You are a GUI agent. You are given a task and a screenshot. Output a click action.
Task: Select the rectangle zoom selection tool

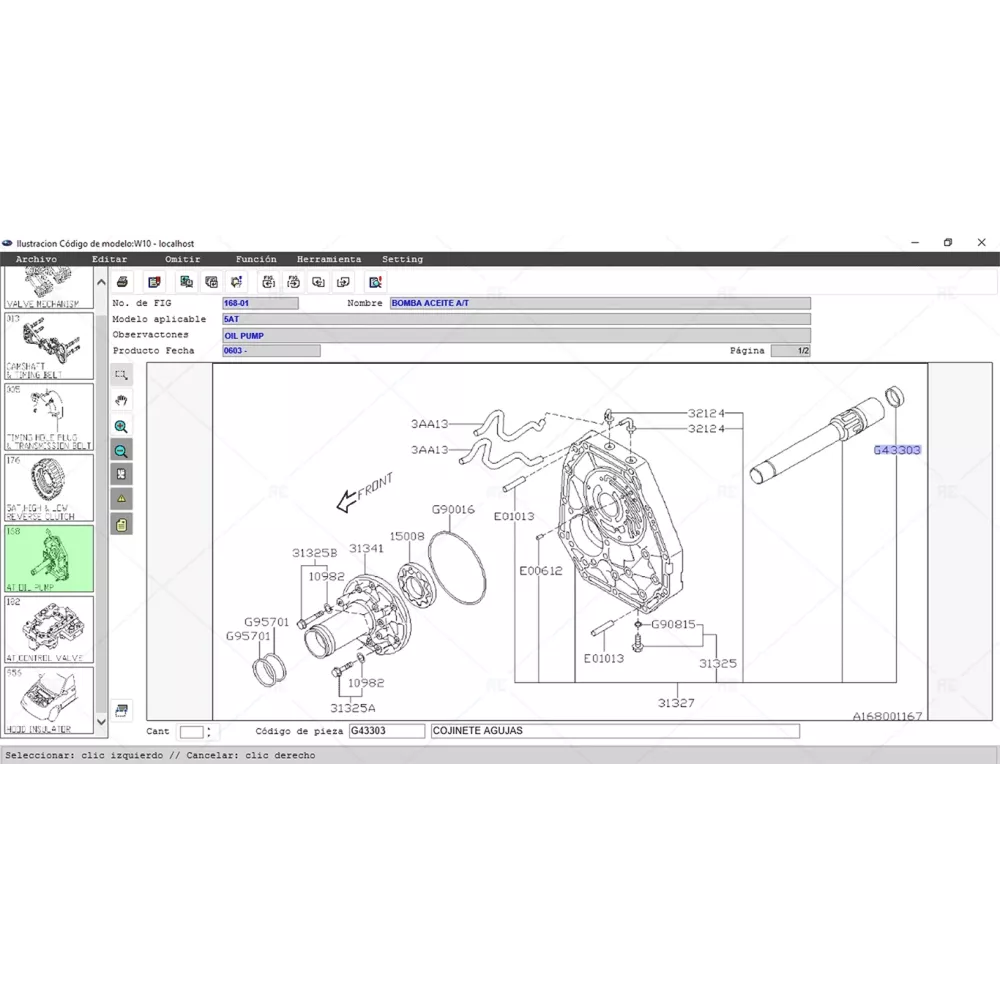tap(121, 375)
